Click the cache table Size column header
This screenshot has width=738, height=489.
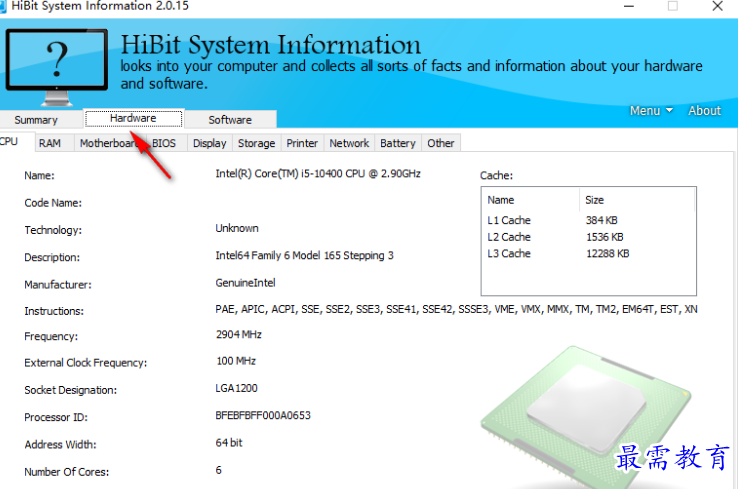[637, 200]
